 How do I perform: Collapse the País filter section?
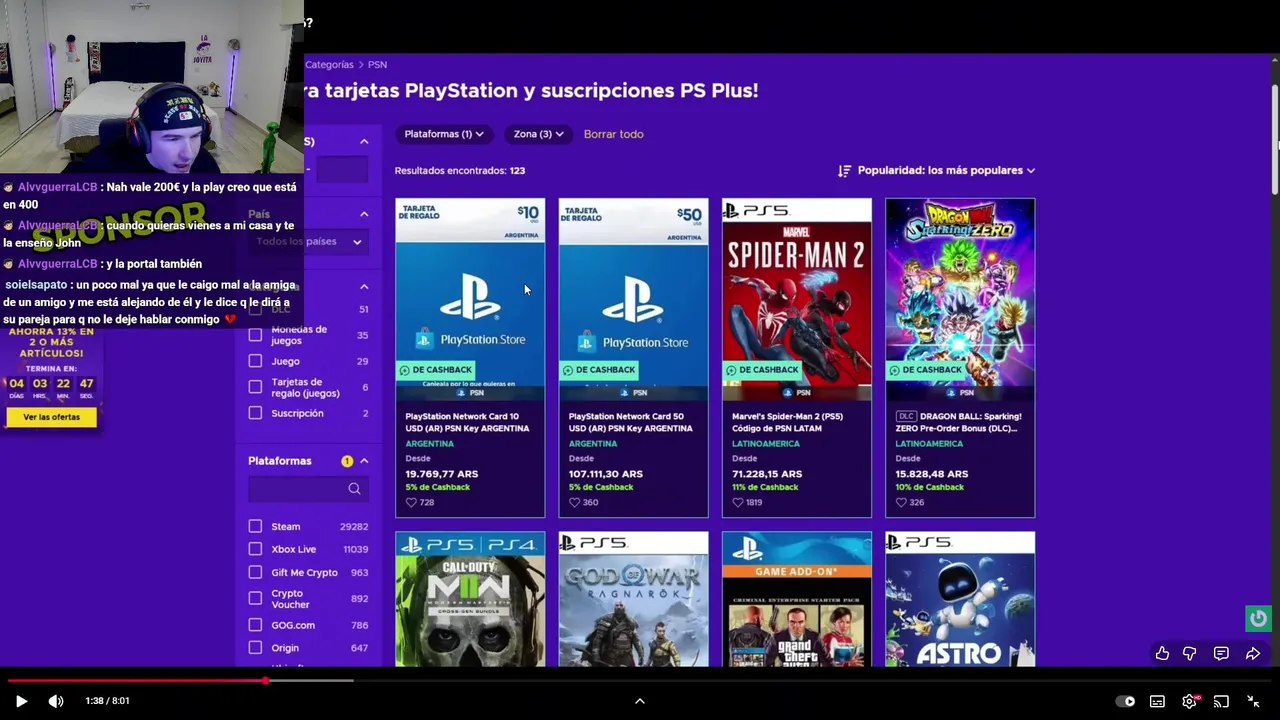[364, 214]
